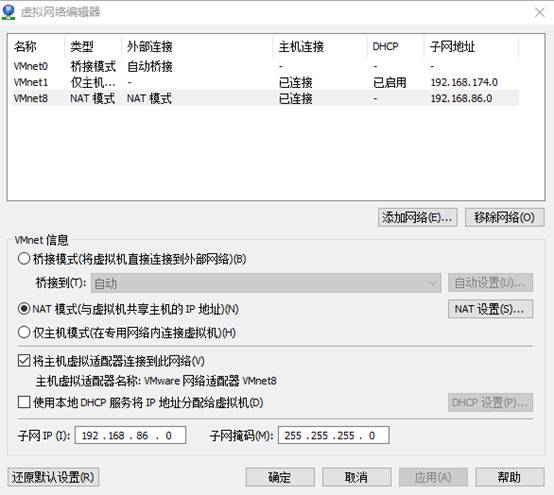Select the 仅主机模式 radio button
Screen dimensions: 554x495
[24, 332]
